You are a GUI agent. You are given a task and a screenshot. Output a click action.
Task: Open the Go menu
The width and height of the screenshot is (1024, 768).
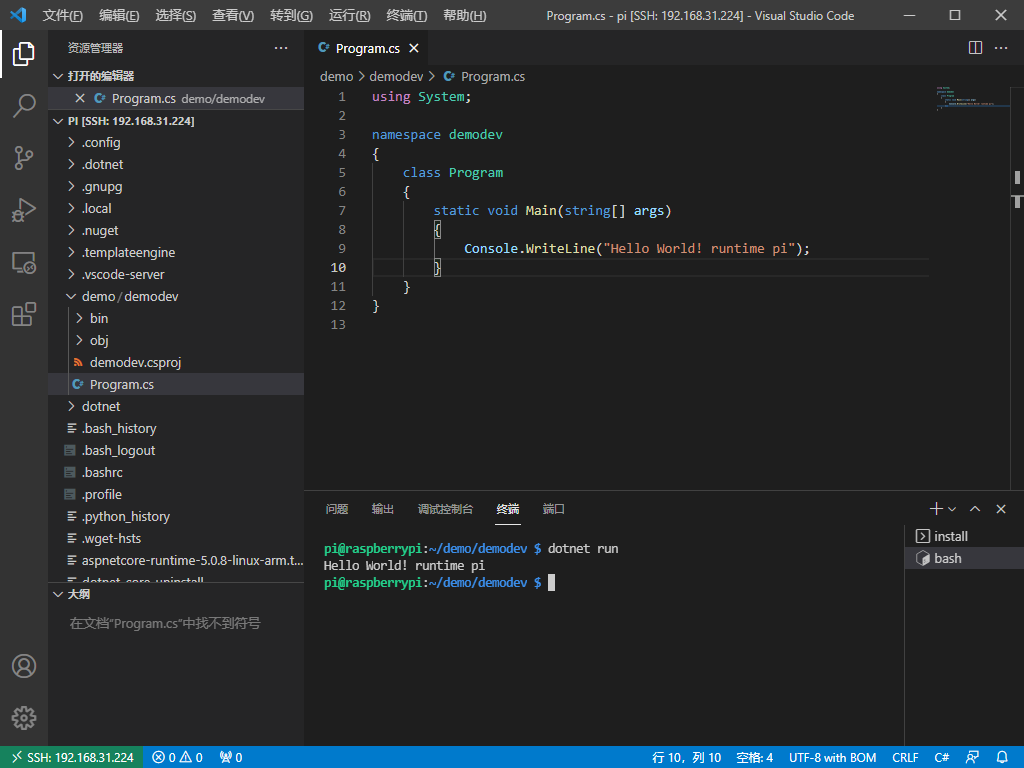pyautogui.click(x=291, y=16)
